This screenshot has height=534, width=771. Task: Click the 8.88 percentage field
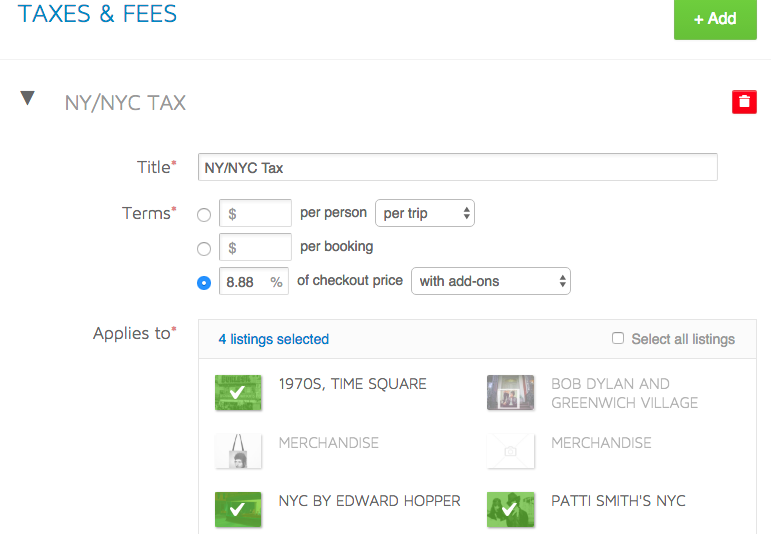point(254,281)
